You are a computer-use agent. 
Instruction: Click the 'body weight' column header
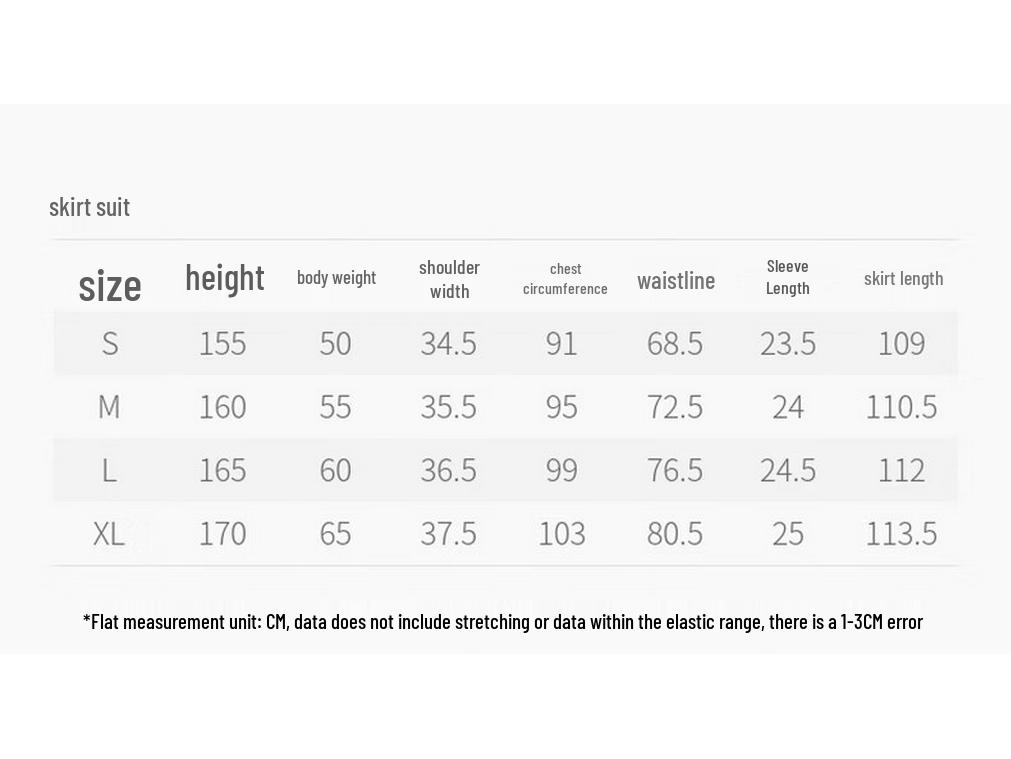point(336,278)
